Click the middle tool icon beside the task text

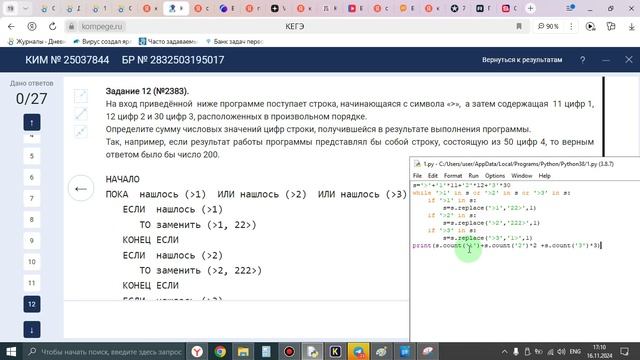click(x=81, y=113)
